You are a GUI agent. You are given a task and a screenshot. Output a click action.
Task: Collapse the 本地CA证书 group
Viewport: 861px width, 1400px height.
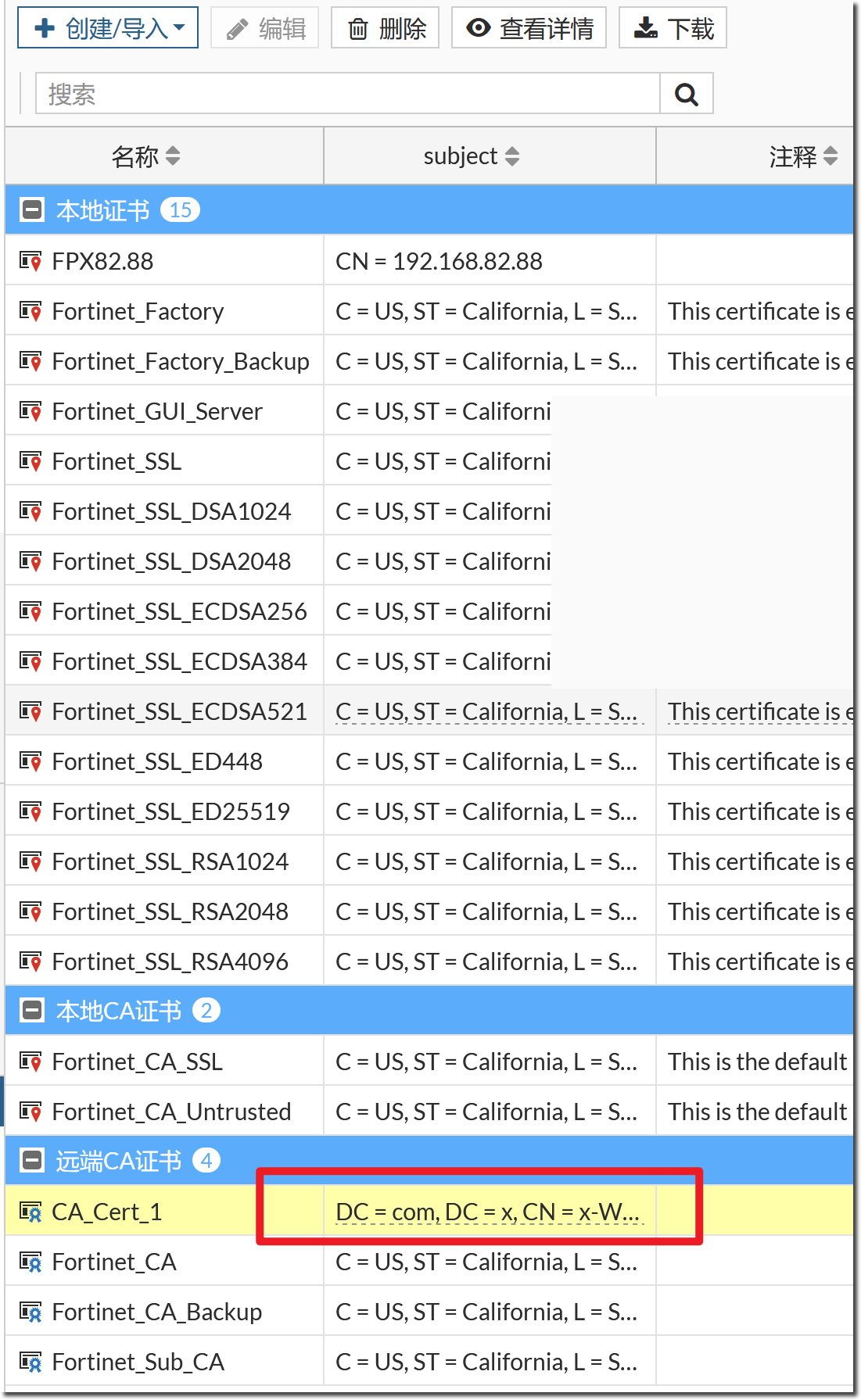click(x=32, y=1011)
